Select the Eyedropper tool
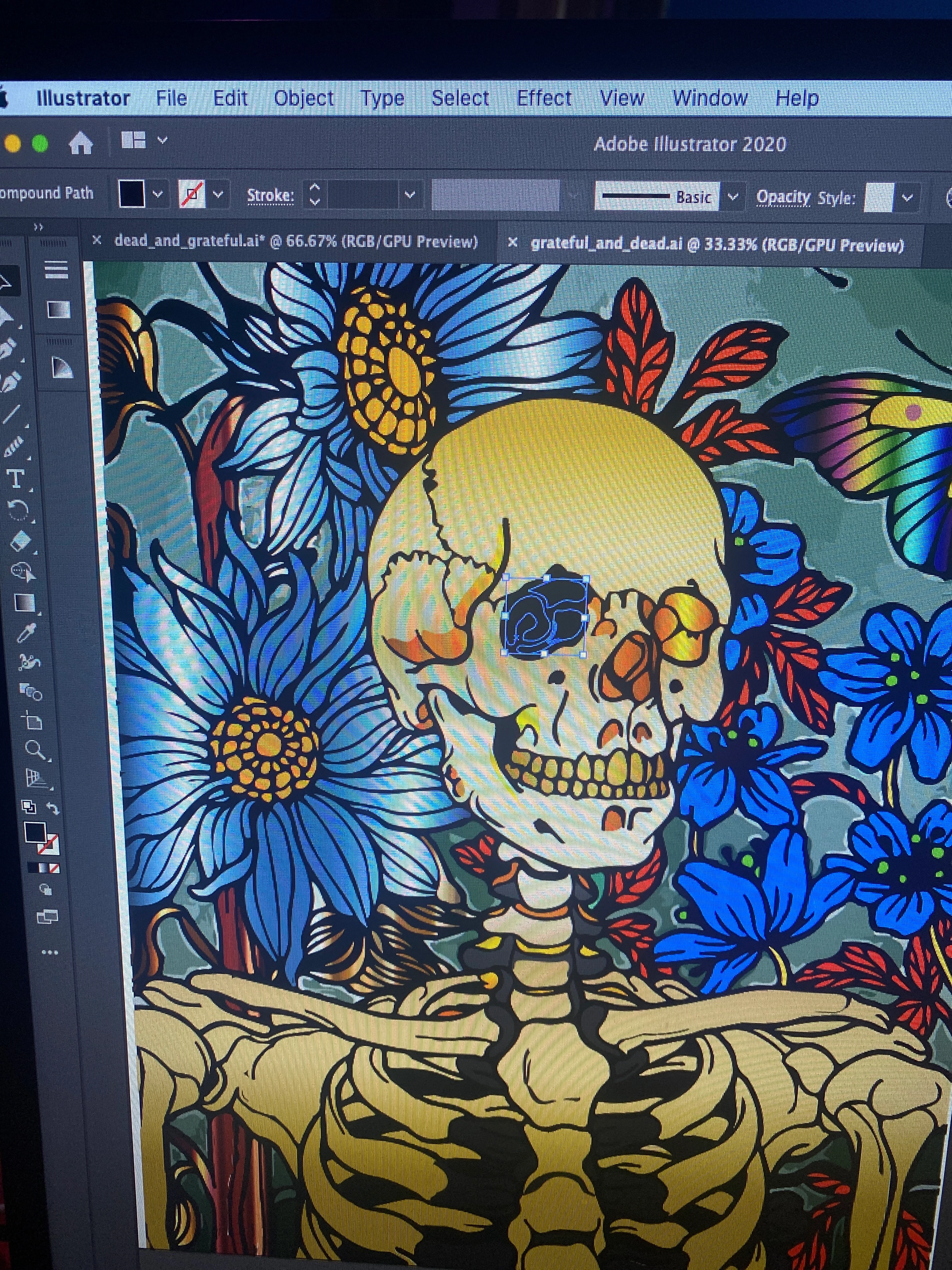The image size is (952, 1270). point(26,632)
